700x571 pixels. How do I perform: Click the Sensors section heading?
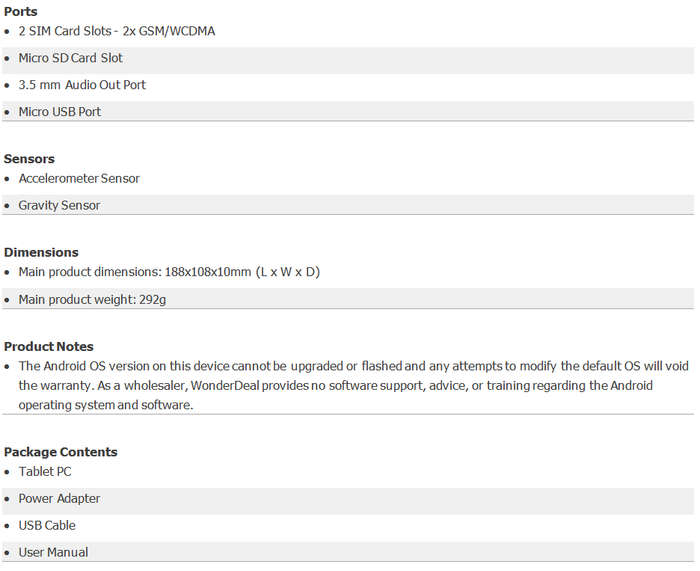point(29,159)
